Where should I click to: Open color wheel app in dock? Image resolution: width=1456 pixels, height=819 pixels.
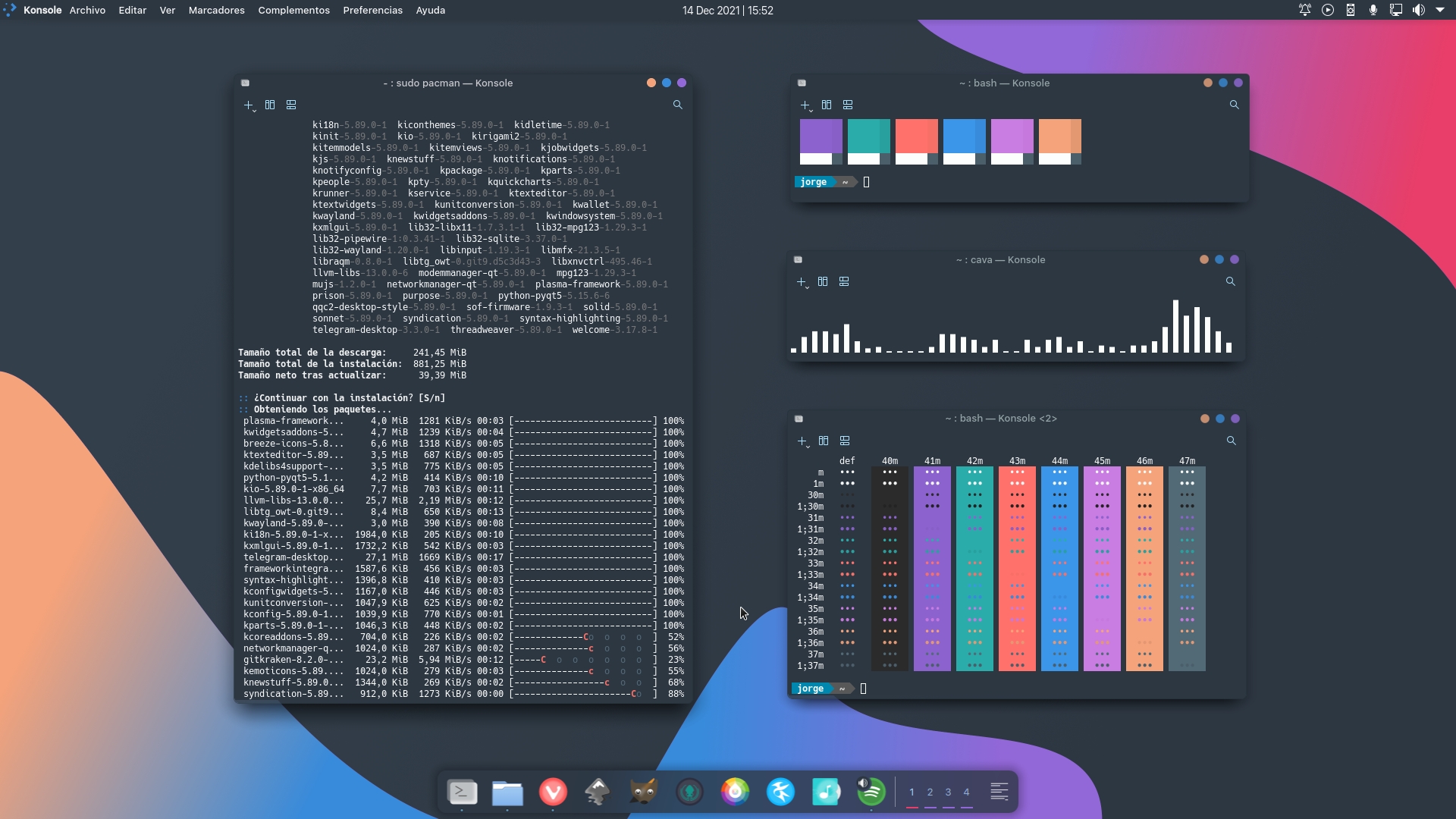pyautogui.click(x=735, y=792)
